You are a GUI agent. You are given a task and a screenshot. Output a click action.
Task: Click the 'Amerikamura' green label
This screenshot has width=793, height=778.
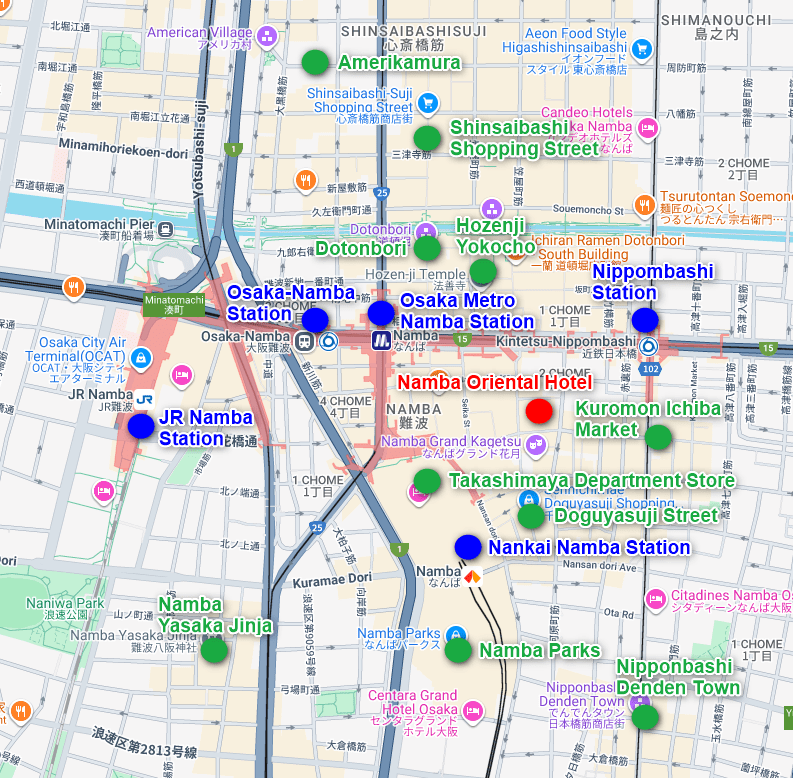(x=399, y=63)
